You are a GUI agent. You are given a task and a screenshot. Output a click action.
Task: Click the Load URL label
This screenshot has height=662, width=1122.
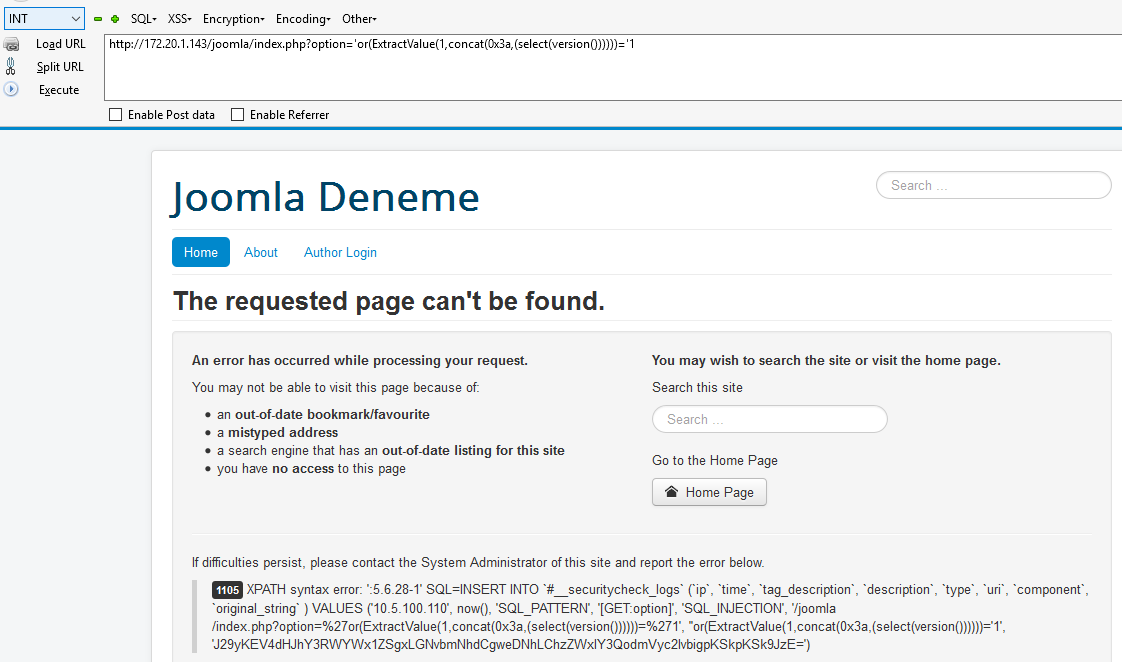(x=61, y=44)
